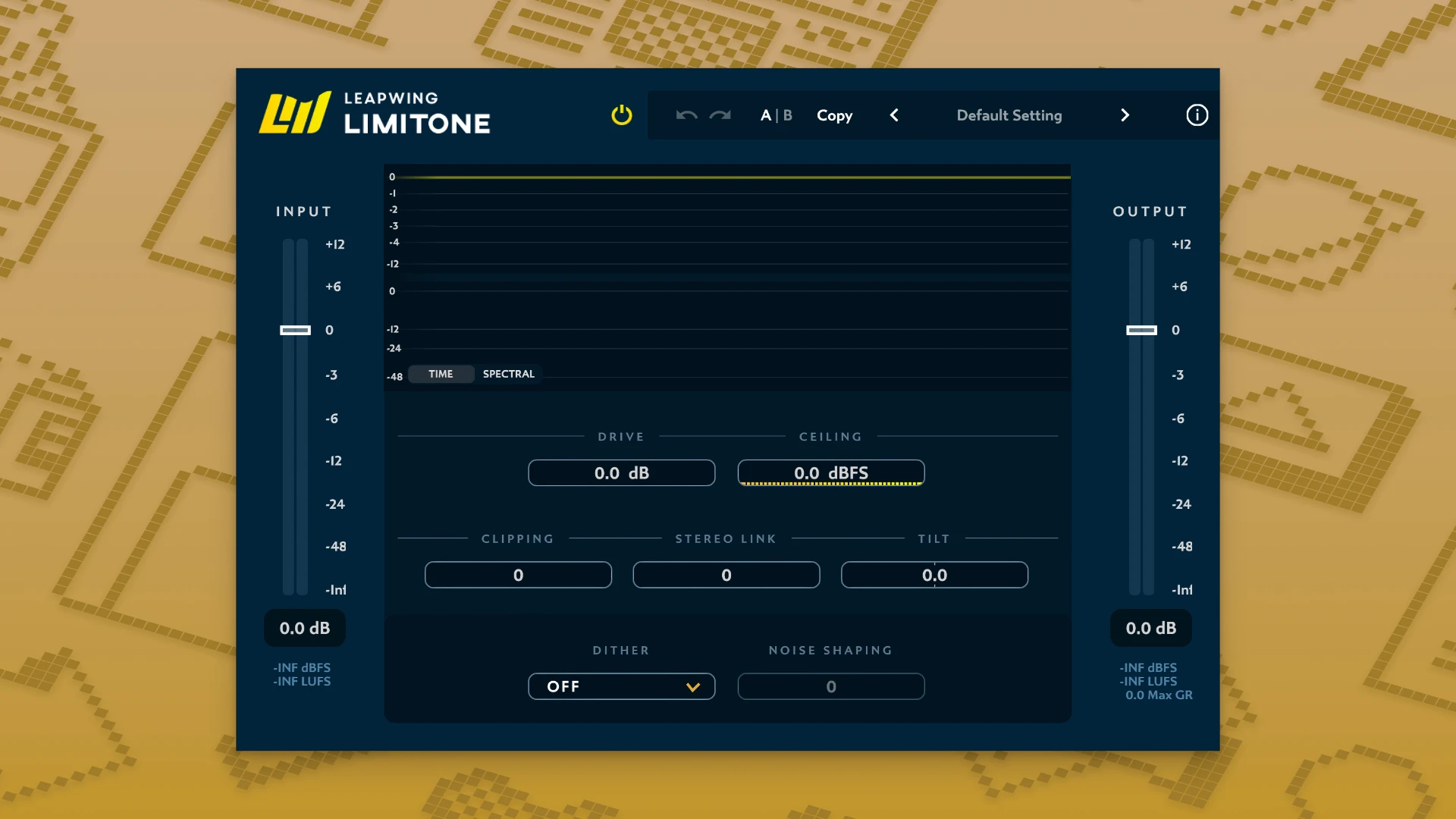Go to next preset with right chevron
1456x819 pixels.
click(1125, 115)
